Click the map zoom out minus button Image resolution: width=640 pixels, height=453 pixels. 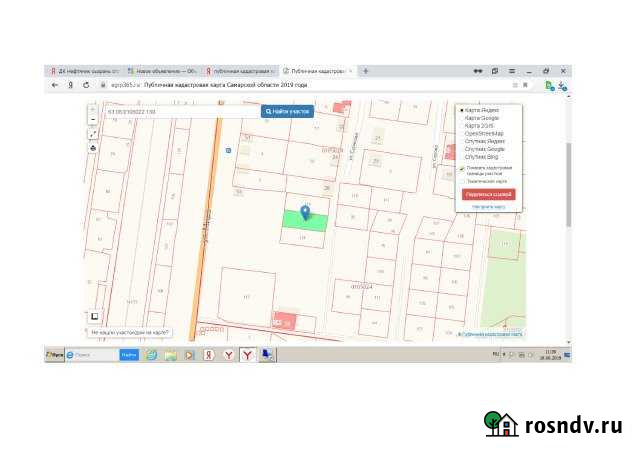[x=93, y=119]
